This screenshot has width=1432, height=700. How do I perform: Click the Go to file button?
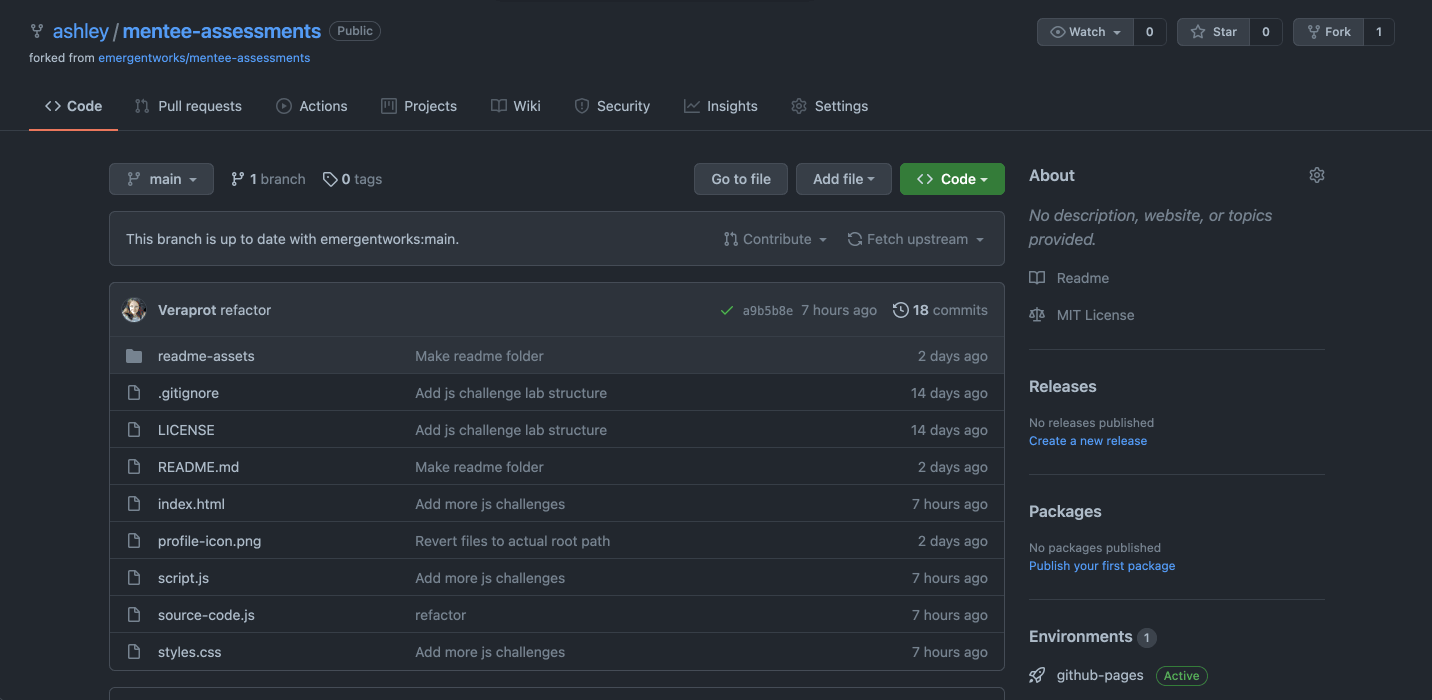[741, 179]
